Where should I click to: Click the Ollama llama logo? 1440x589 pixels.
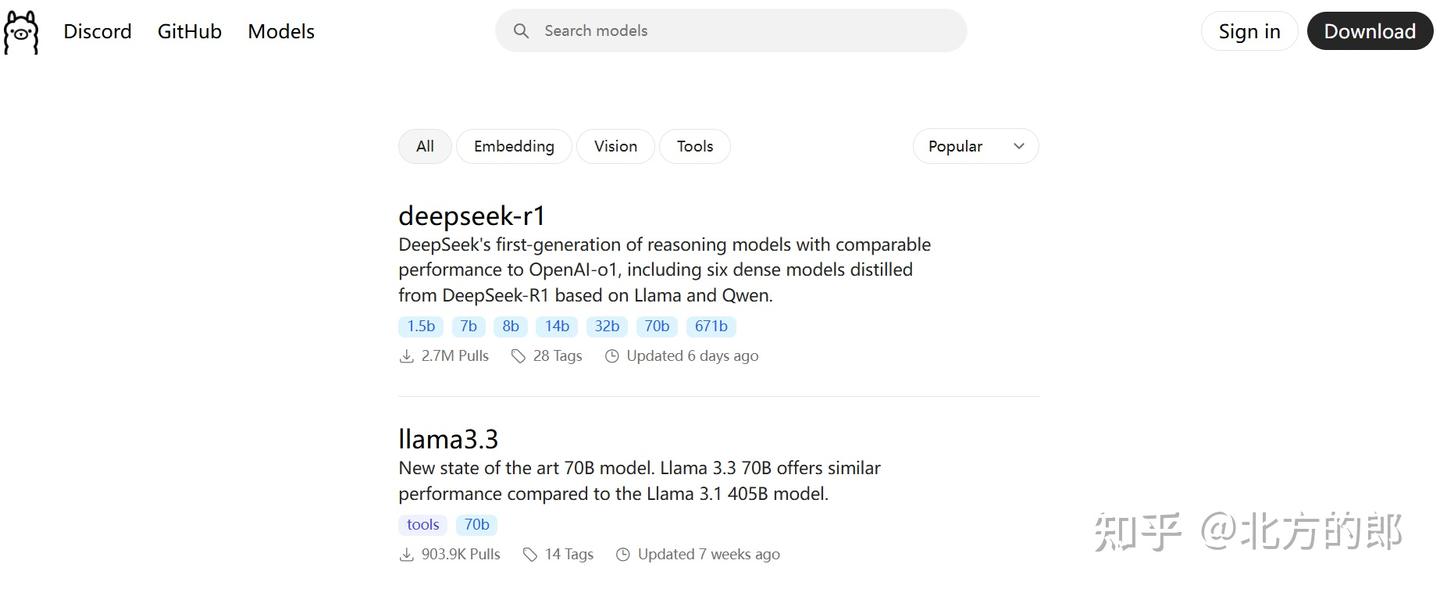coord(21,31)
